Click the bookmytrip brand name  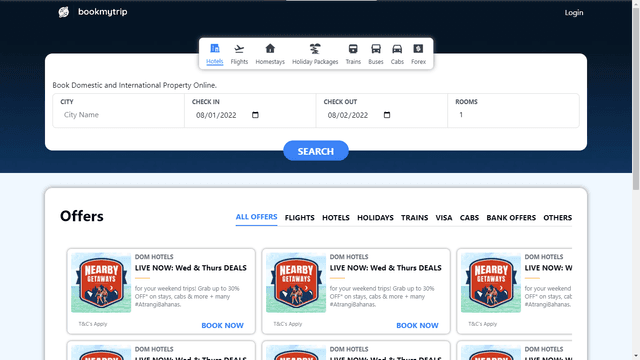[103, 12]
